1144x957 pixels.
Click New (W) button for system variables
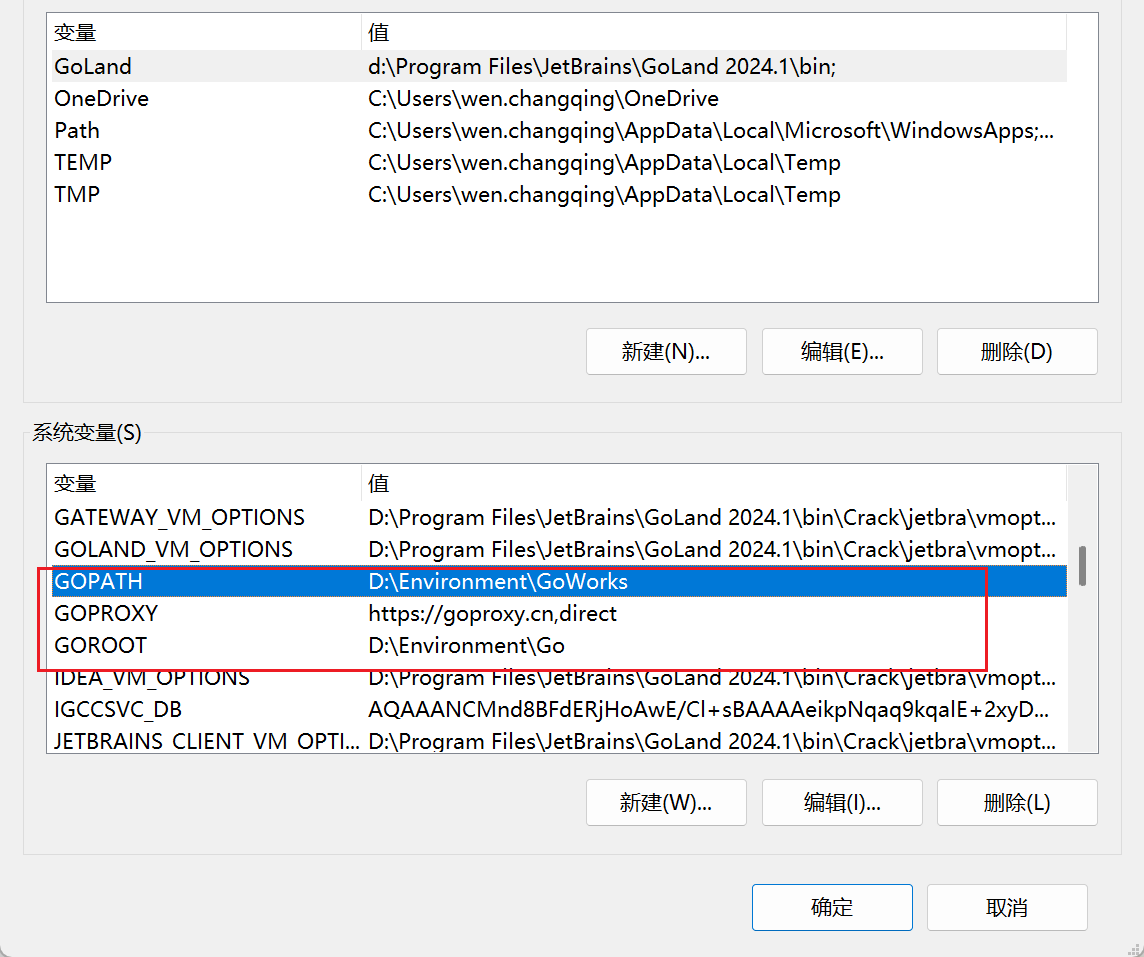tap(666, 802)
